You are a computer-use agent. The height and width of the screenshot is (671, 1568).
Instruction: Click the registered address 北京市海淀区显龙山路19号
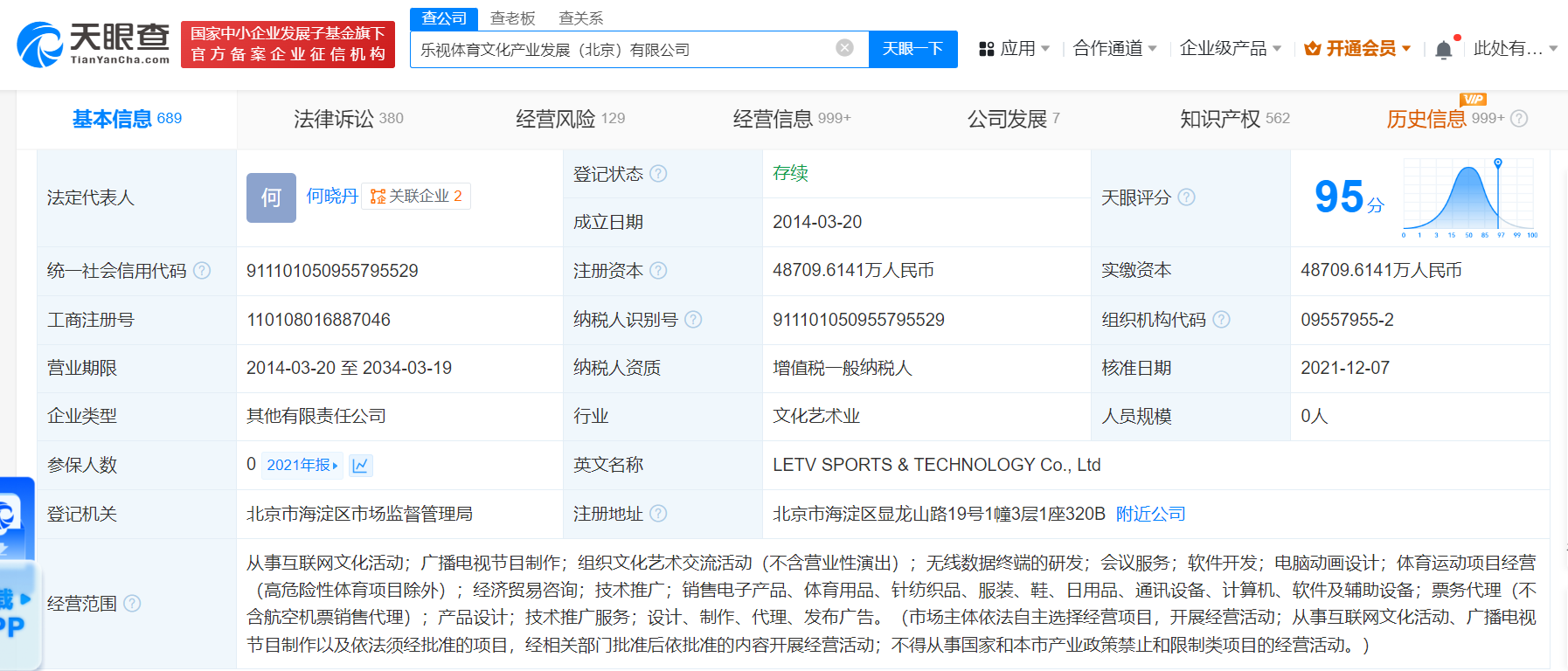(939, 514)
